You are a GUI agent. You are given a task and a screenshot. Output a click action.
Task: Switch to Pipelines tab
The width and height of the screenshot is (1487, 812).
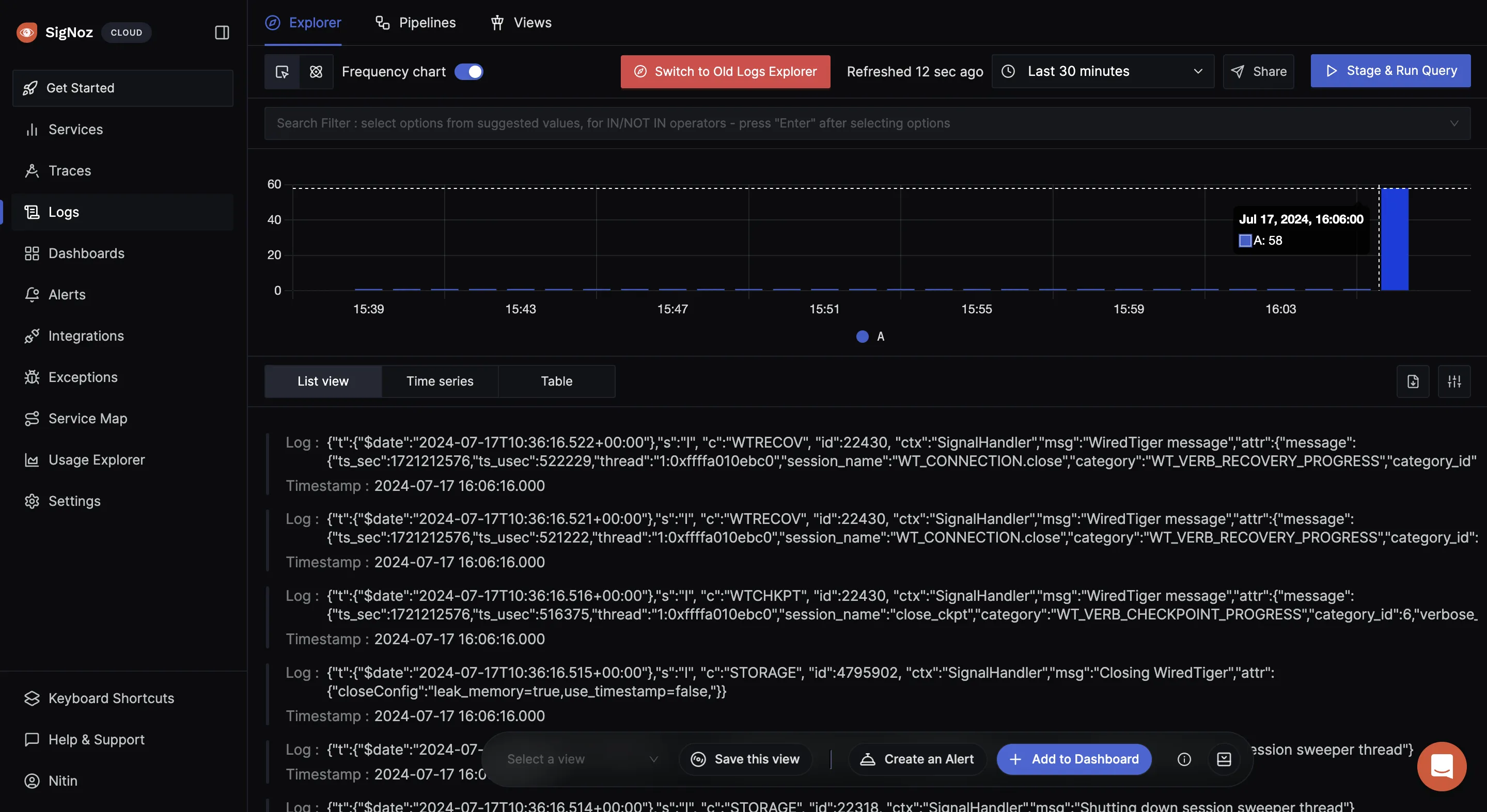pyautogui.click(x=416, y=23)
